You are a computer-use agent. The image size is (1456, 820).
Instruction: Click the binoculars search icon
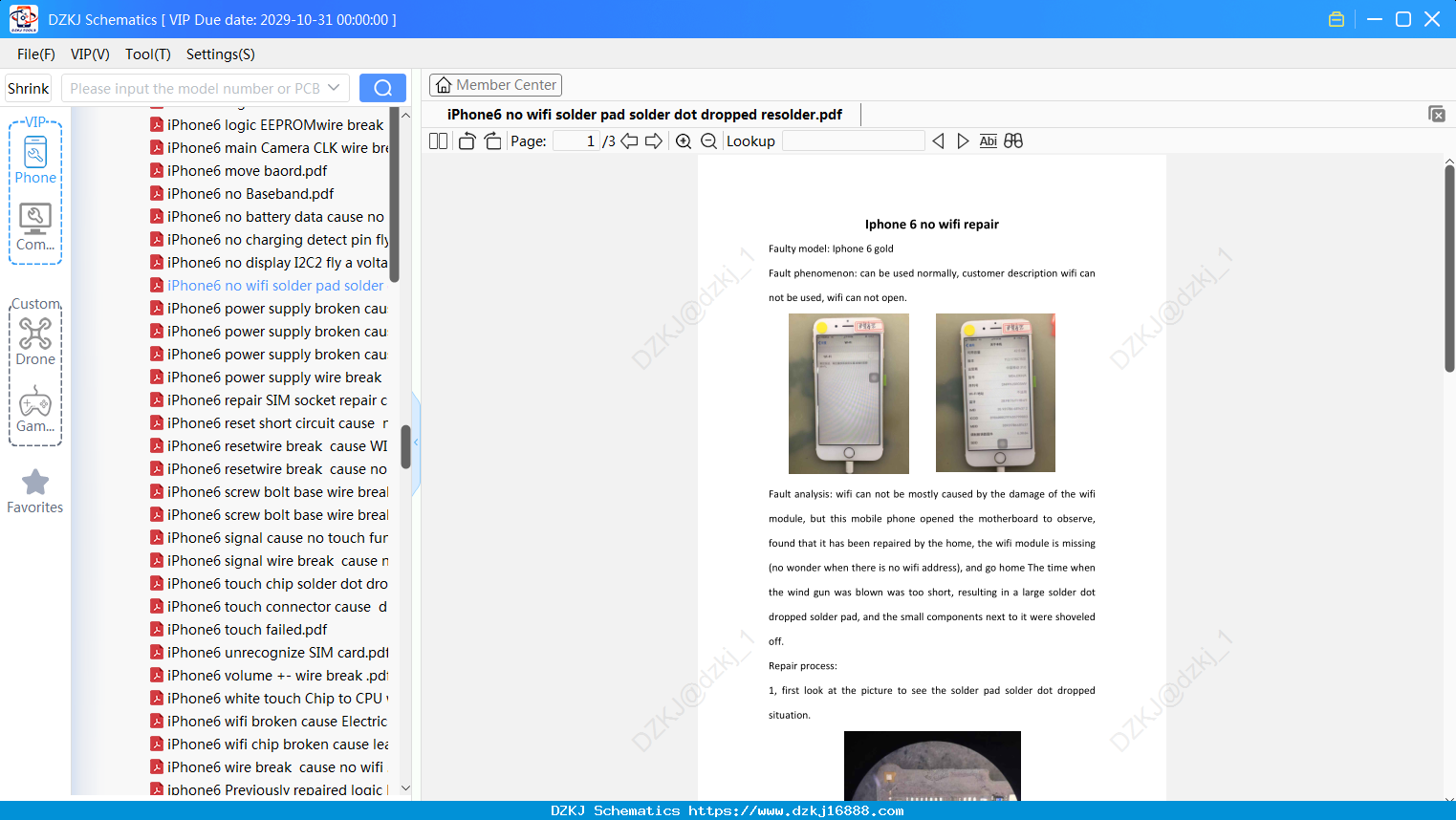pos(1013,141)
